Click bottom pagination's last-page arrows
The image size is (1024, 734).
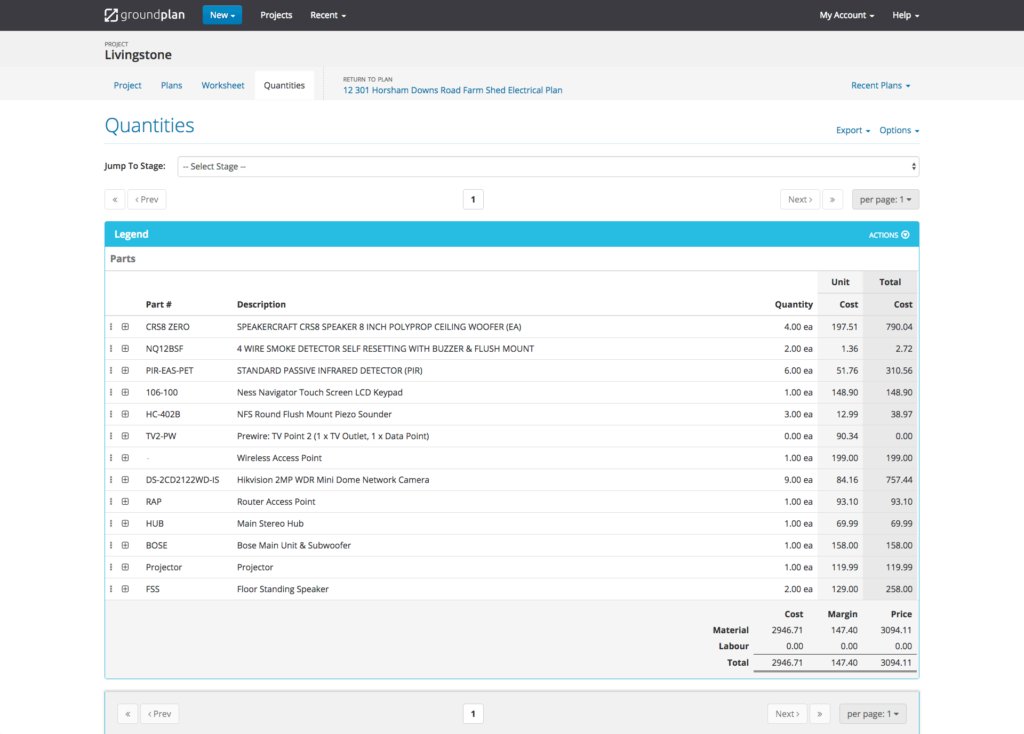click(821, 713)
